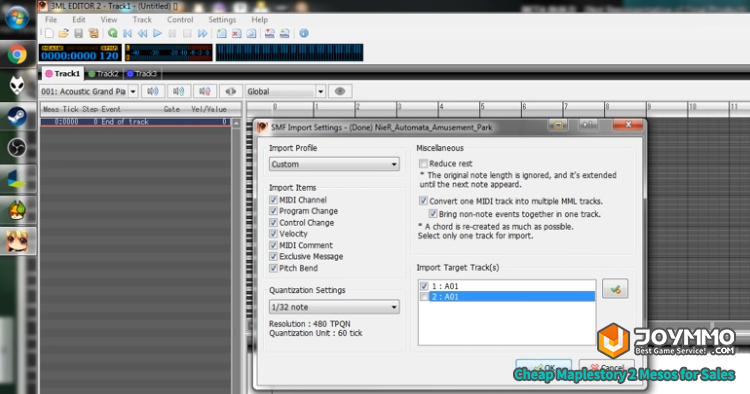Open Steam from the taskbar
This screenshot has width=750, height=394.
click(17, 117)
